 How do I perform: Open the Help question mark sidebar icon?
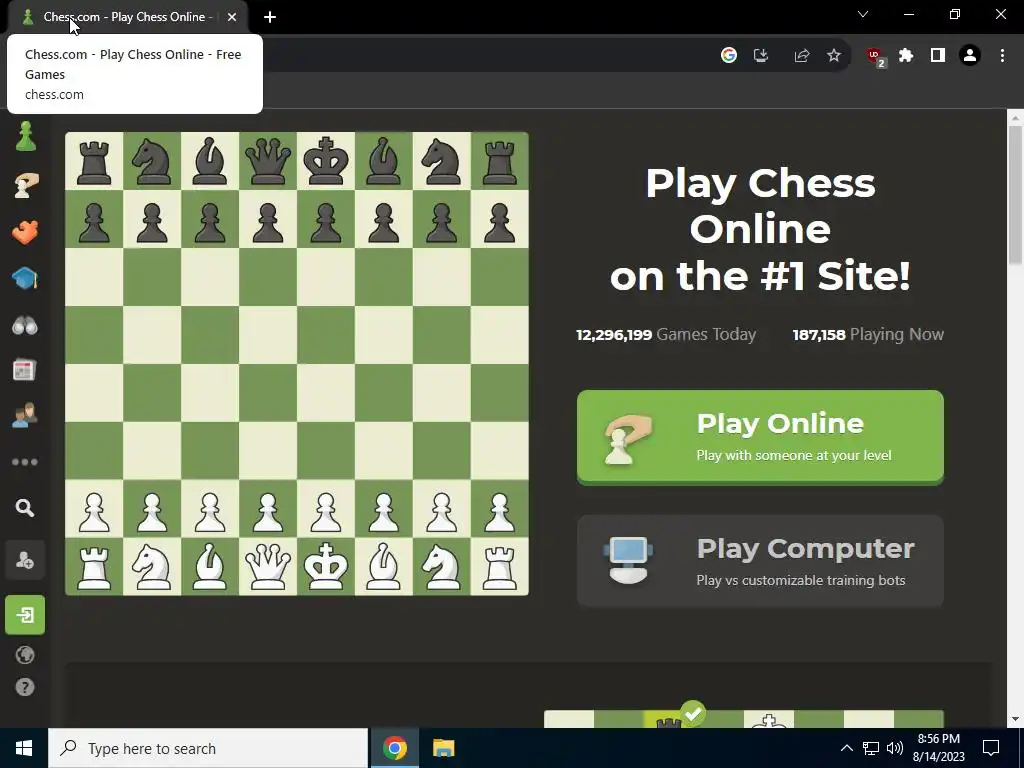25,687
